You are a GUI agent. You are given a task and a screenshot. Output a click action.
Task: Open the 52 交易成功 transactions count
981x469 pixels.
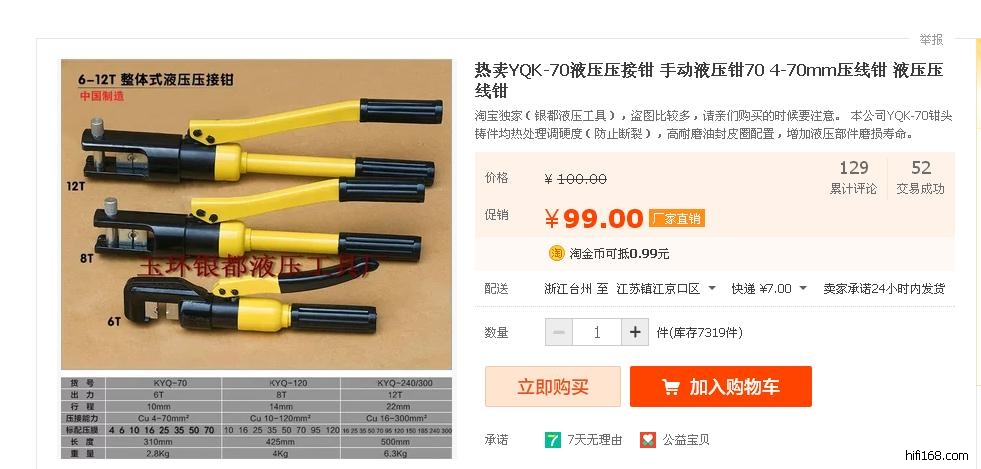coord(920,177)
